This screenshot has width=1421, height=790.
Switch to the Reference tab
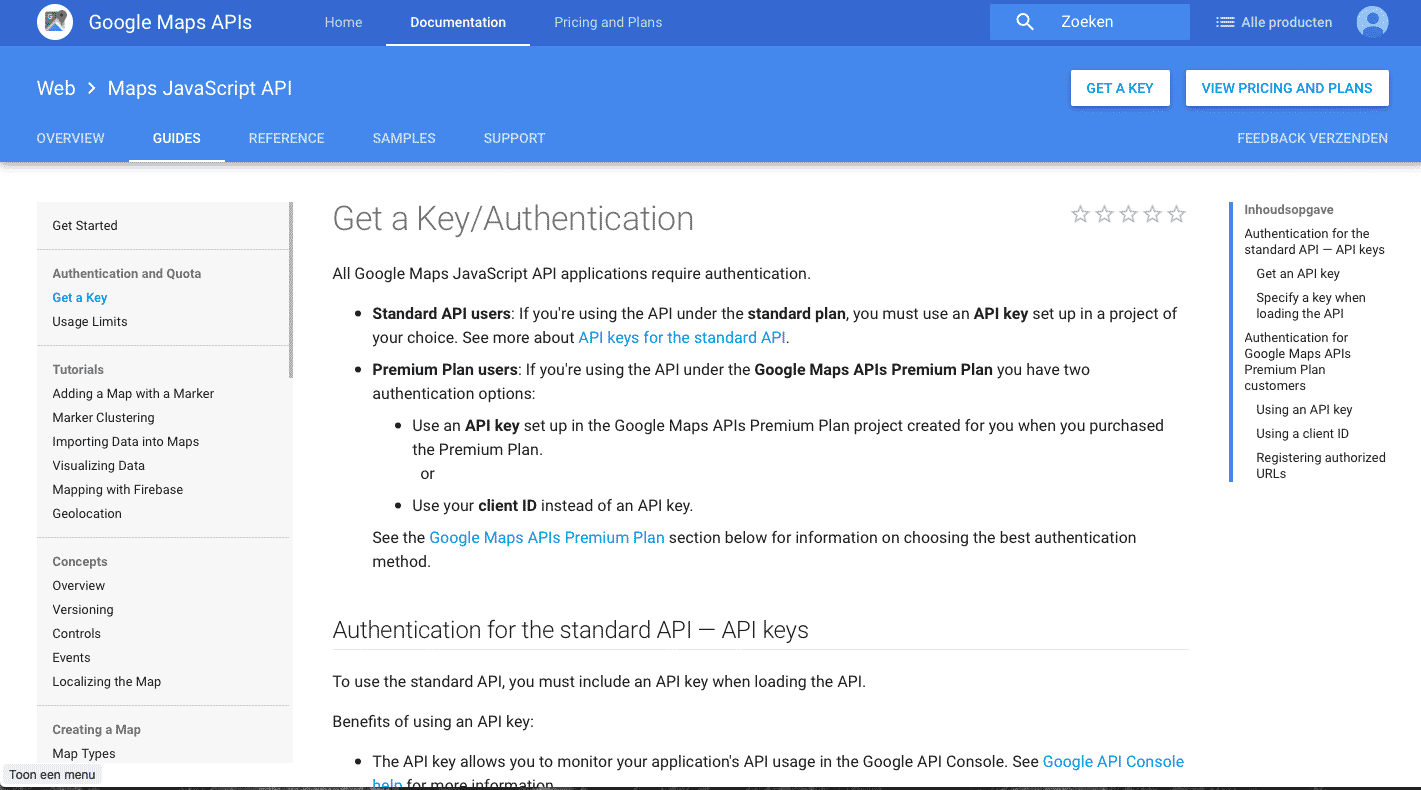tap(287, 138)
